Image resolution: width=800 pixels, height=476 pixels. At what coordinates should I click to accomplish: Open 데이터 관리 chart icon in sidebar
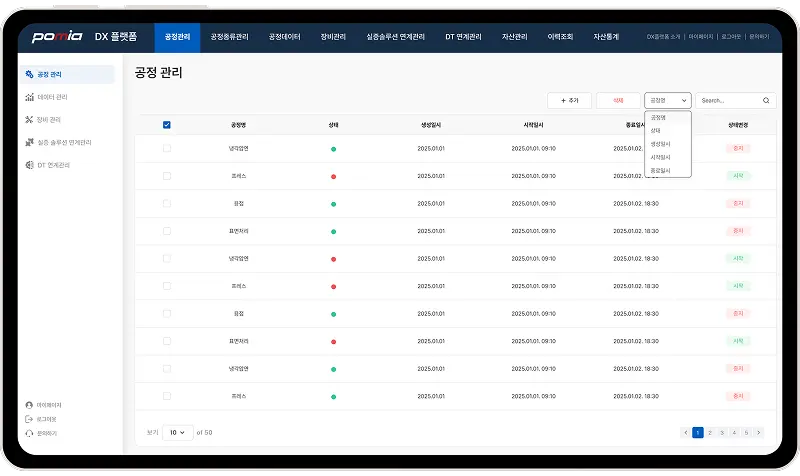coord(29,97)
